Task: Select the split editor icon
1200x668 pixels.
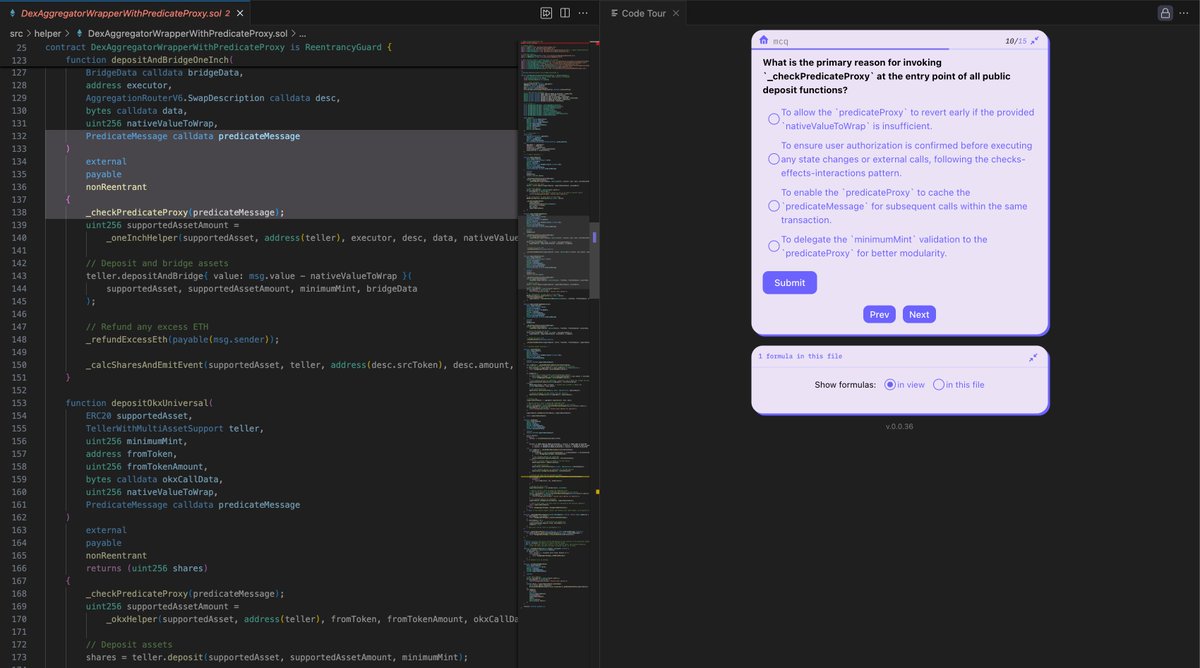Action: point(565,12)
